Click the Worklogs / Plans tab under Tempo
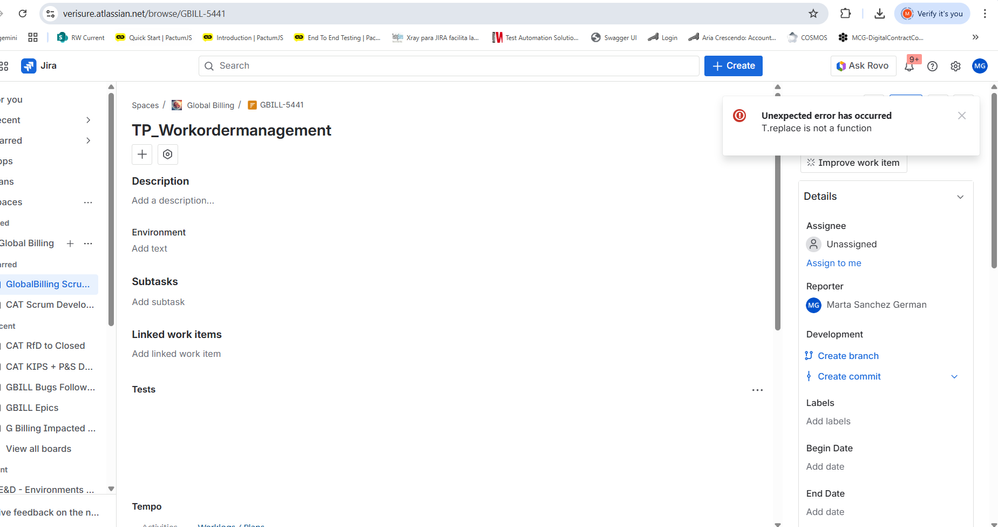The image size is (998, 527). (230, 524)
